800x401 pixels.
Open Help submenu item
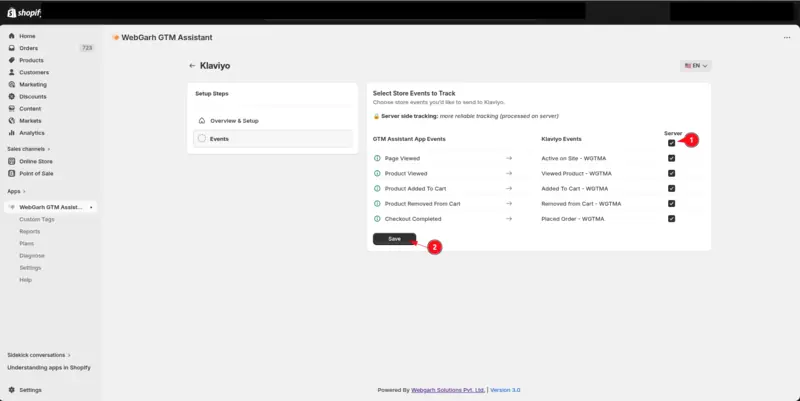(x=26, y=280)
